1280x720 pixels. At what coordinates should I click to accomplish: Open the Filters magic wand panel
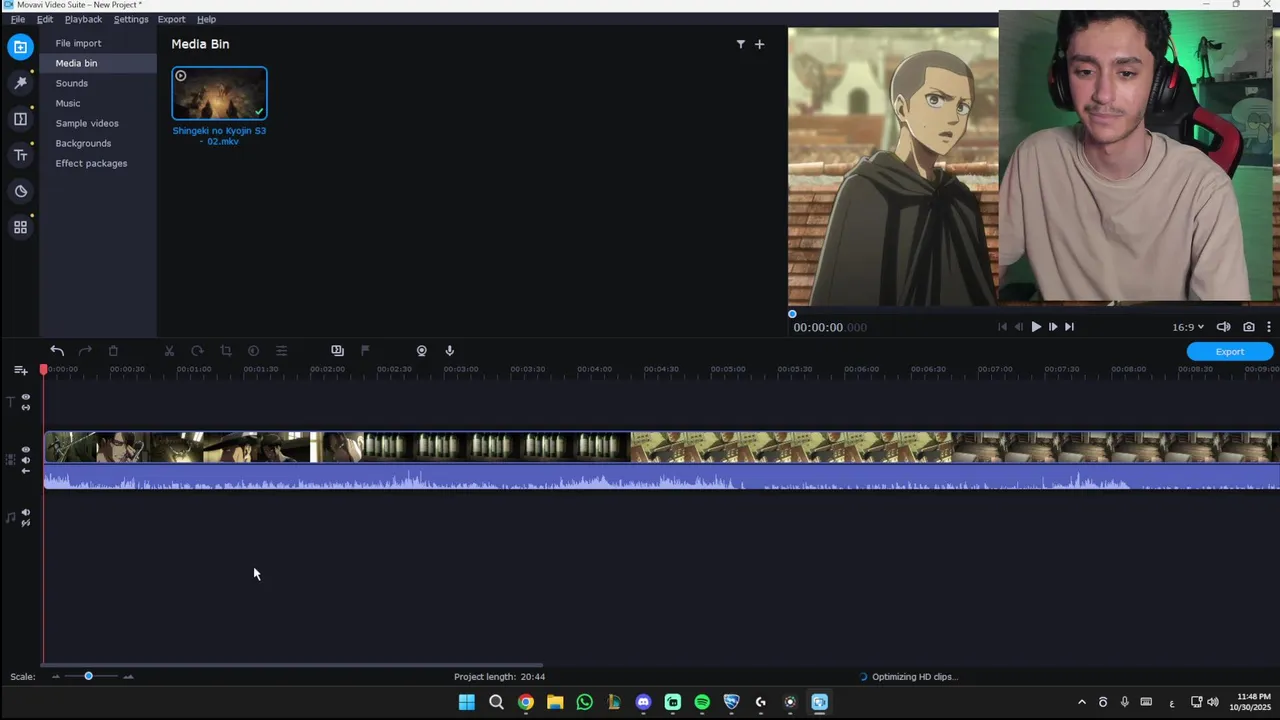[x=20, y=83]
